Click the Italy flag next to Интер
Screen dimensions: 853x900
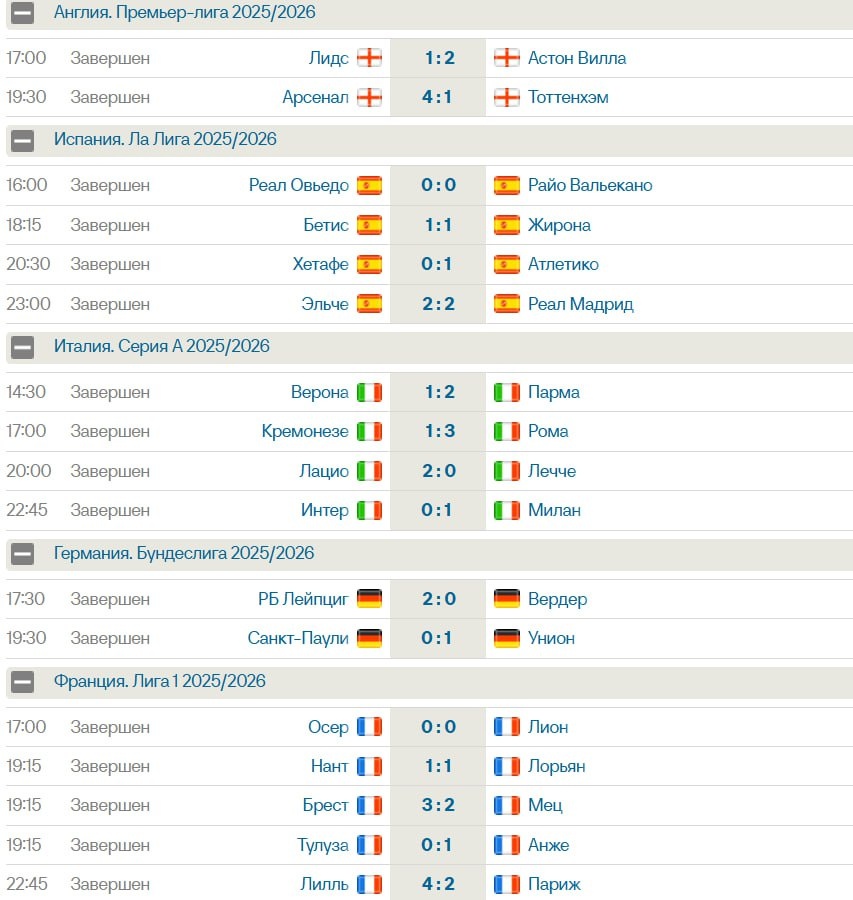370,510
